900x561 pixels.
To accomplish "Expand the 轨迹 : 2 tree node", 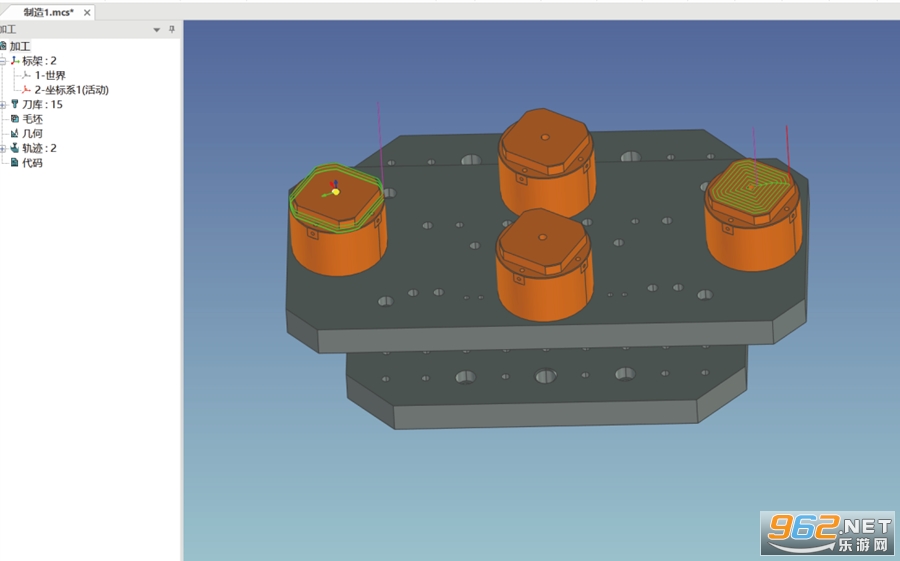I will tap(3, 148).
